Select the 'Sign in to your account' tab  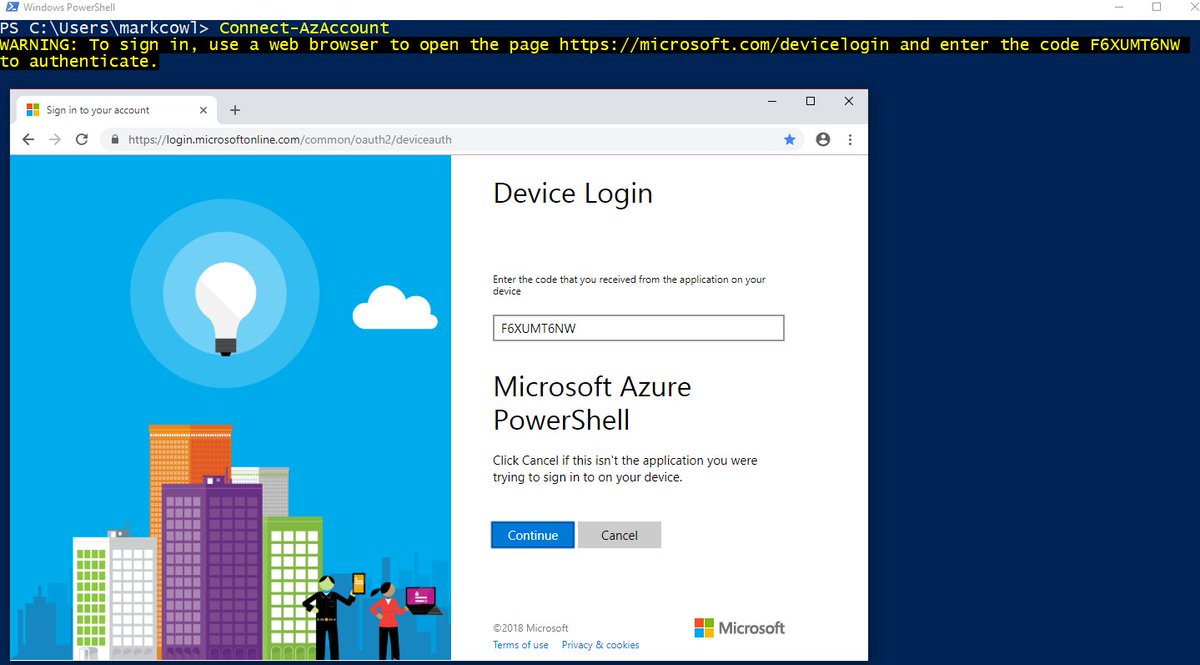click(116, 110)
